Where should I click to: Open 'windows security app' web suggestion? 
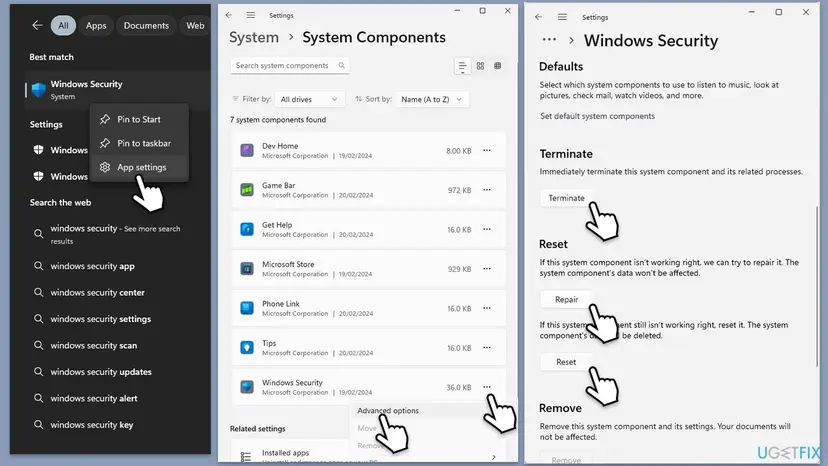pyautogui.click(x=92, y=266)
